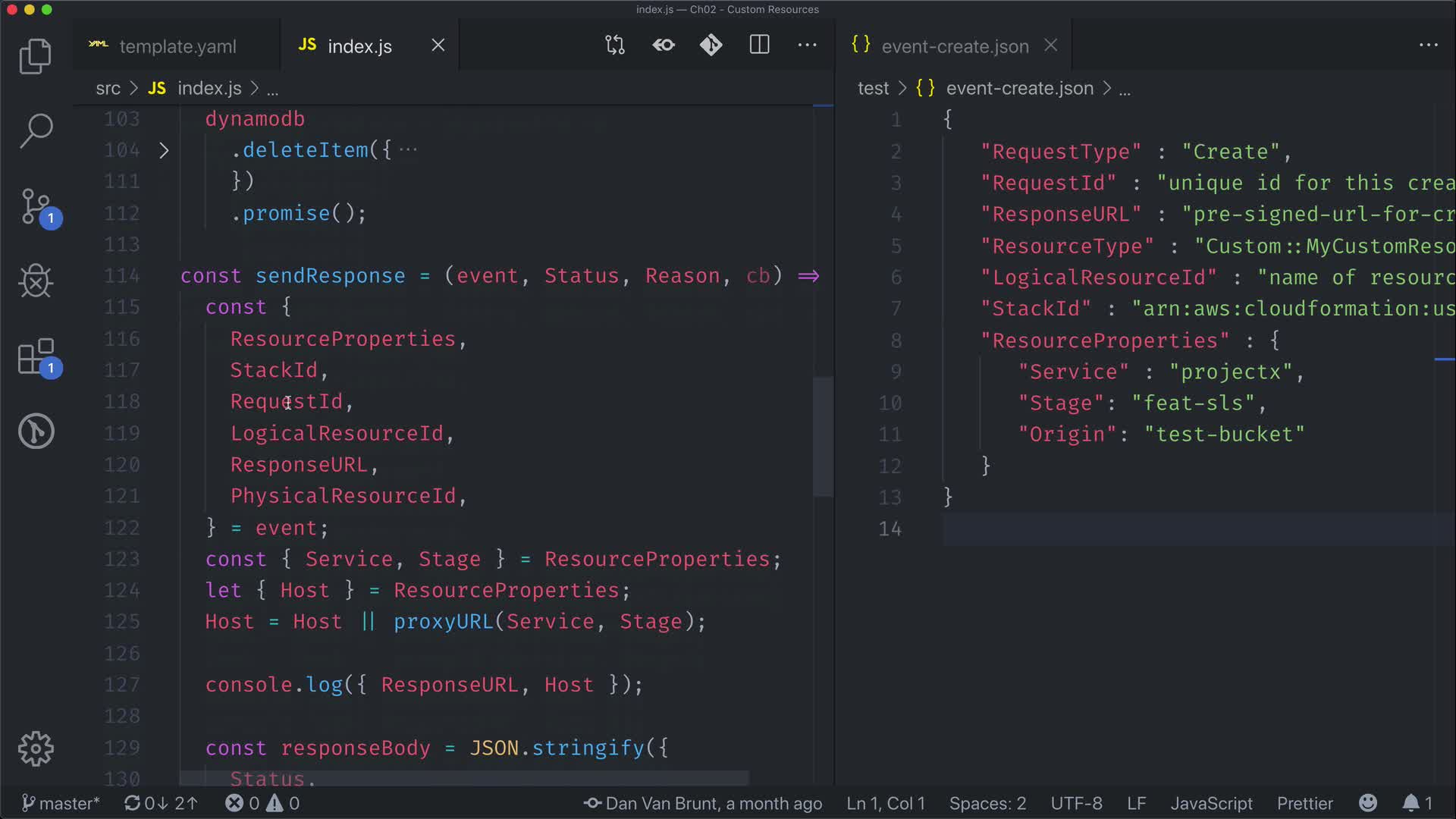Click Spaces: 2 indentation setting
1456x819 pixels.
(x=987, y=803)
